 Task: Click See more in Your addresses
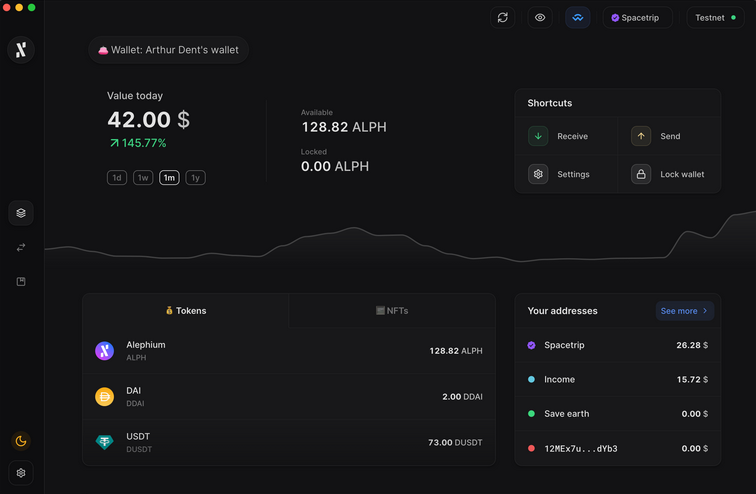click(x=685, y=311)
